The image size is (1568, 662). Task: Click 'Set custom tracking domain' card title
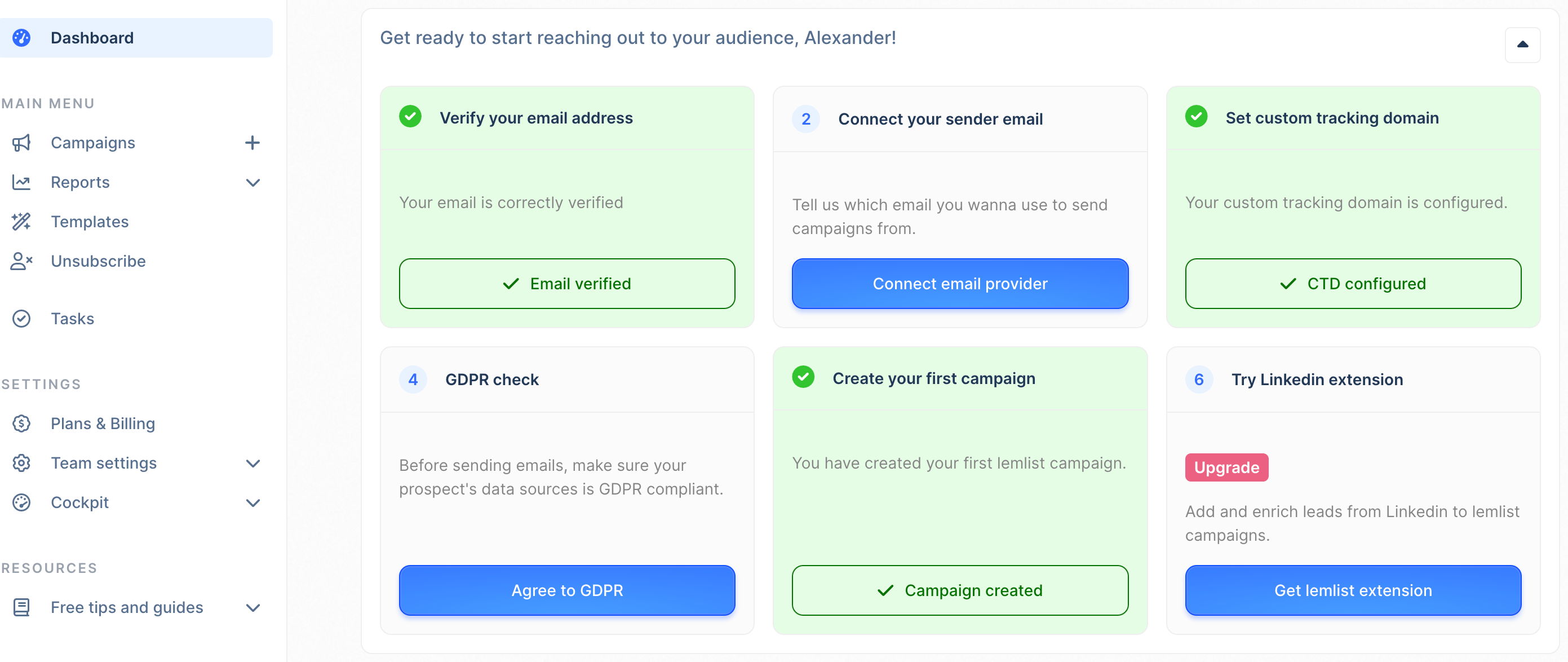(x=1332, y=118)
